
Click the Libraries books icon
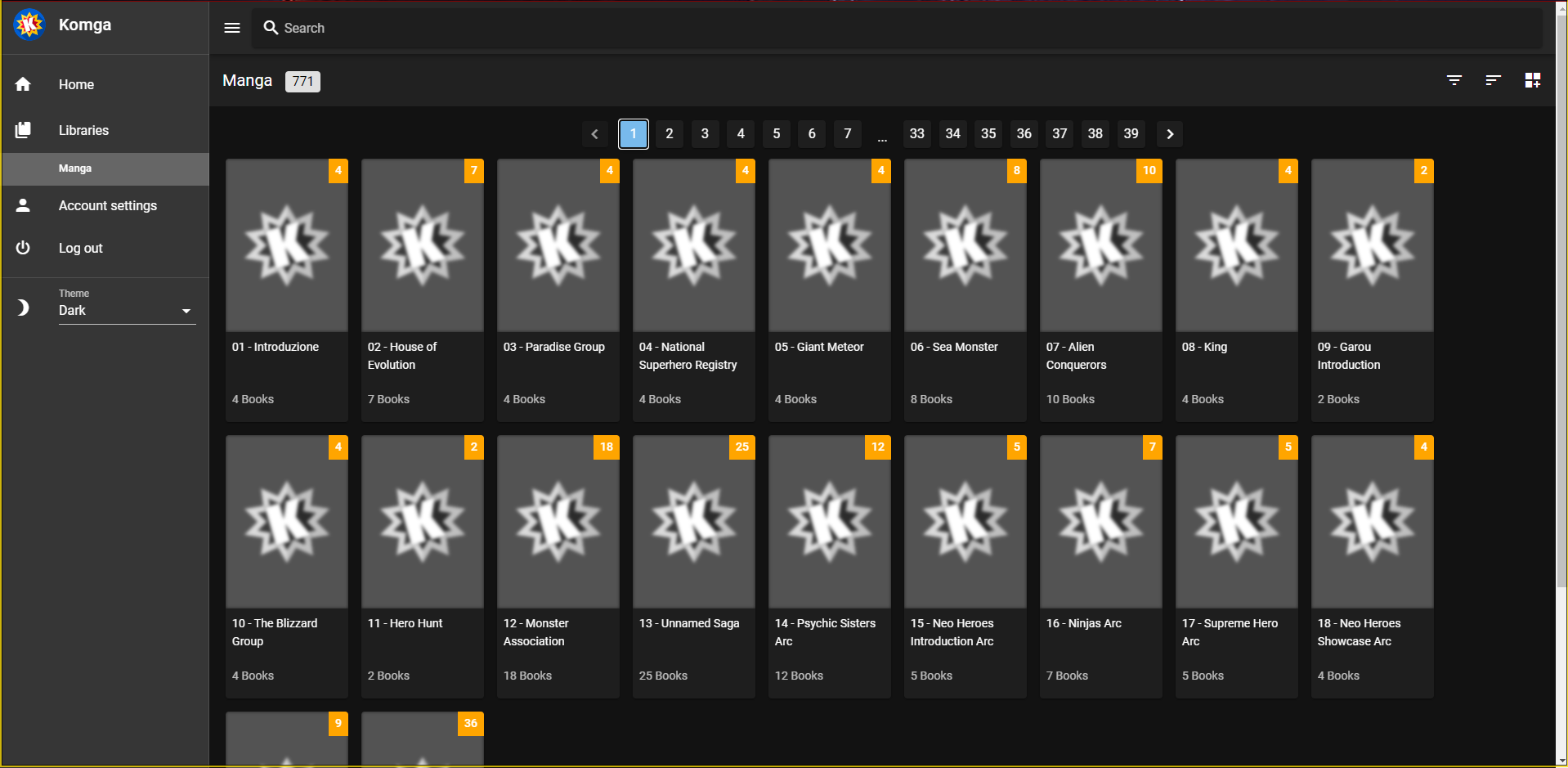(x=23, y=130)
